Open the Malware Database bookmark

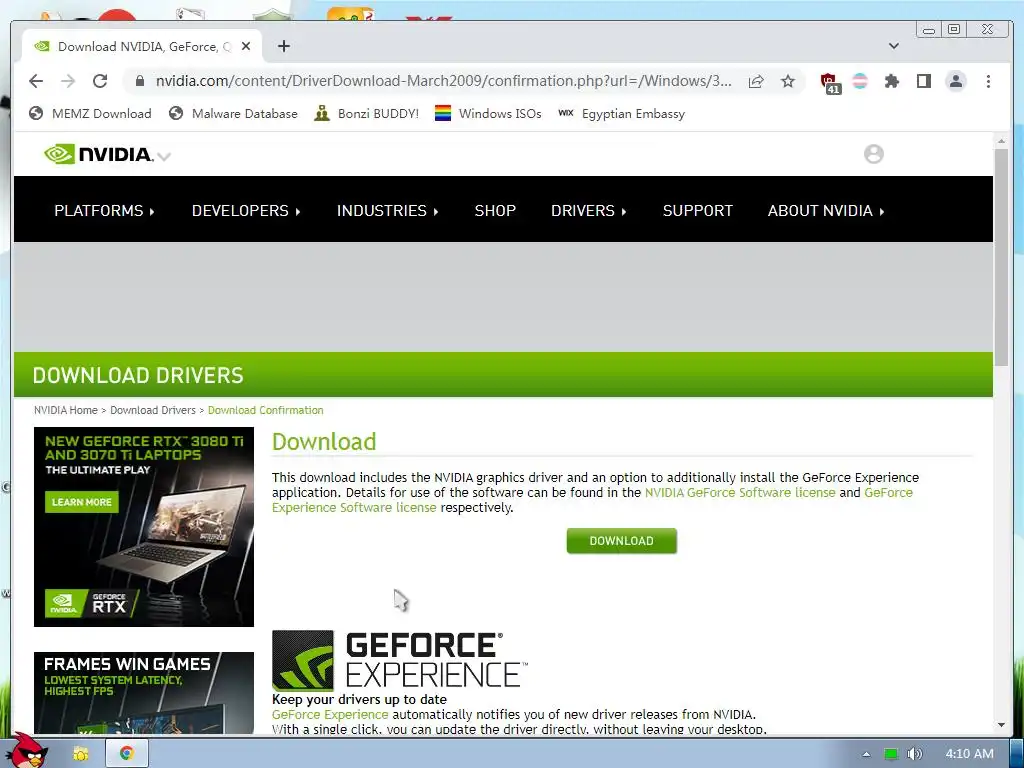[233, 114]
